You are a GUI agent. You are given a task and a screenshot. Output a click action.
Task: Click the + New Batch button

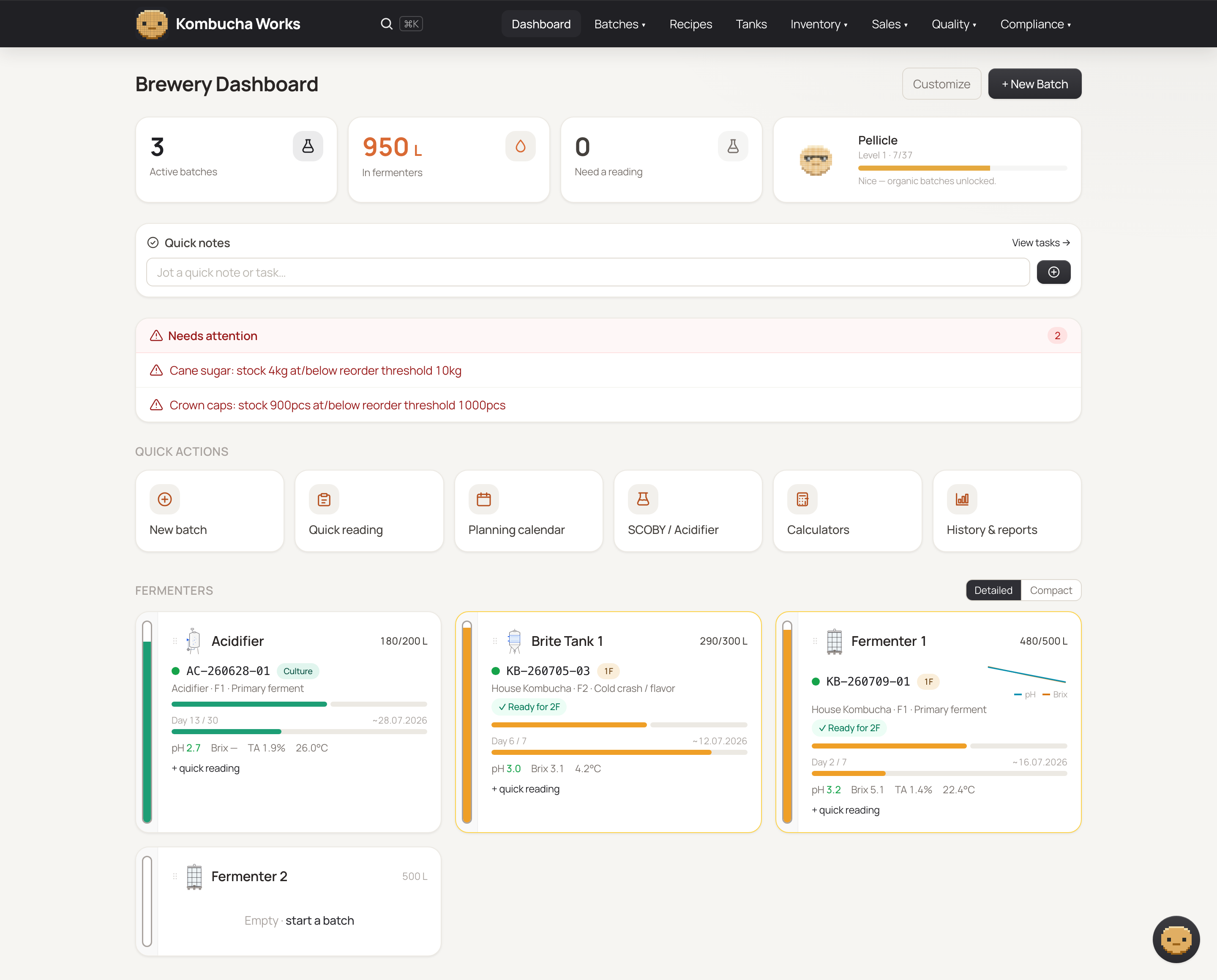point(1034,84)
